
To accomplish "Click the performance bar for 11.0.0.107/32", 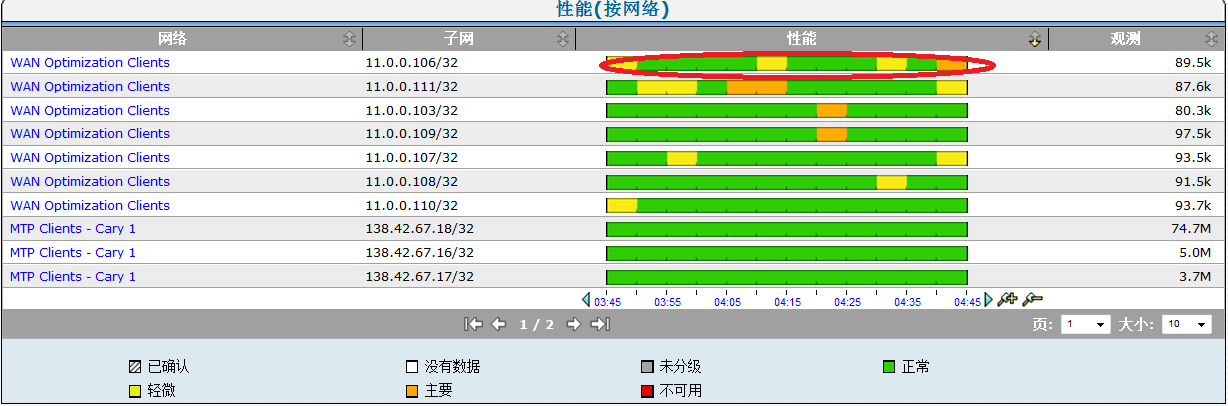I will [x=787, y=158].
